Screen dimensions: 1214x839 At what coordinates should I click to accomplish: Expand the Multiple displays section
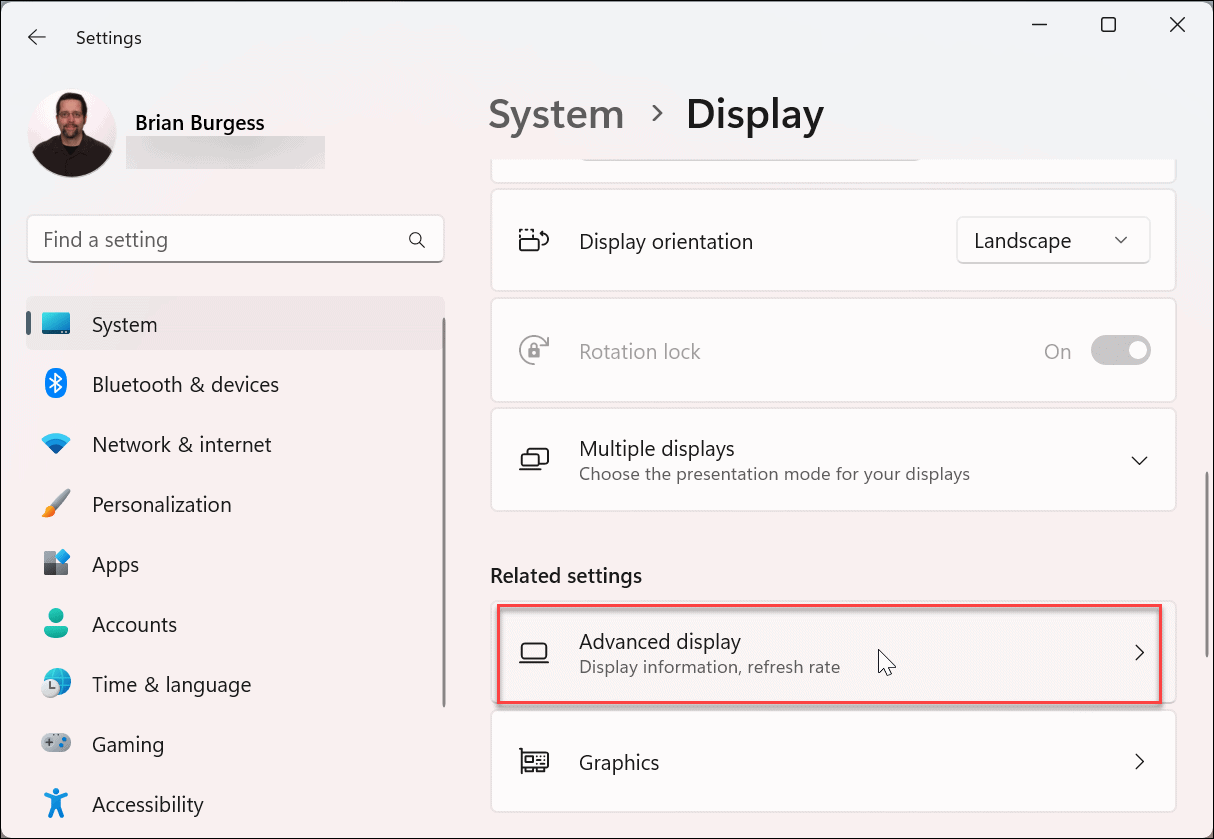coord(1139,460)
